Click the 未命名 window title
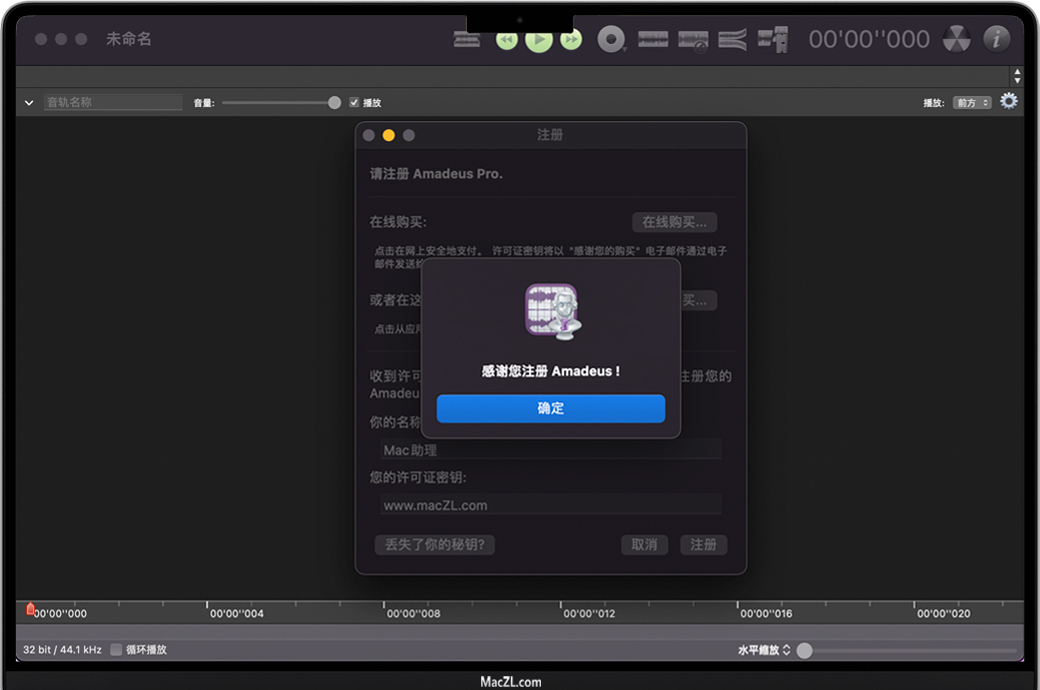Image resolution: width=1040 pixels, height=690 pixels. click(x=129, y=39)
